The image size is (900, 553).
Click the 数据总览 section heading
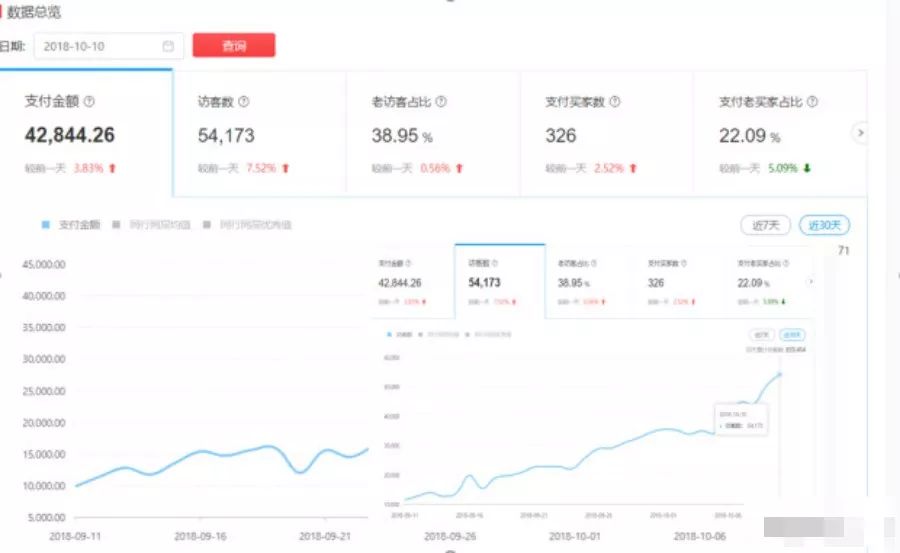point(33,12)
